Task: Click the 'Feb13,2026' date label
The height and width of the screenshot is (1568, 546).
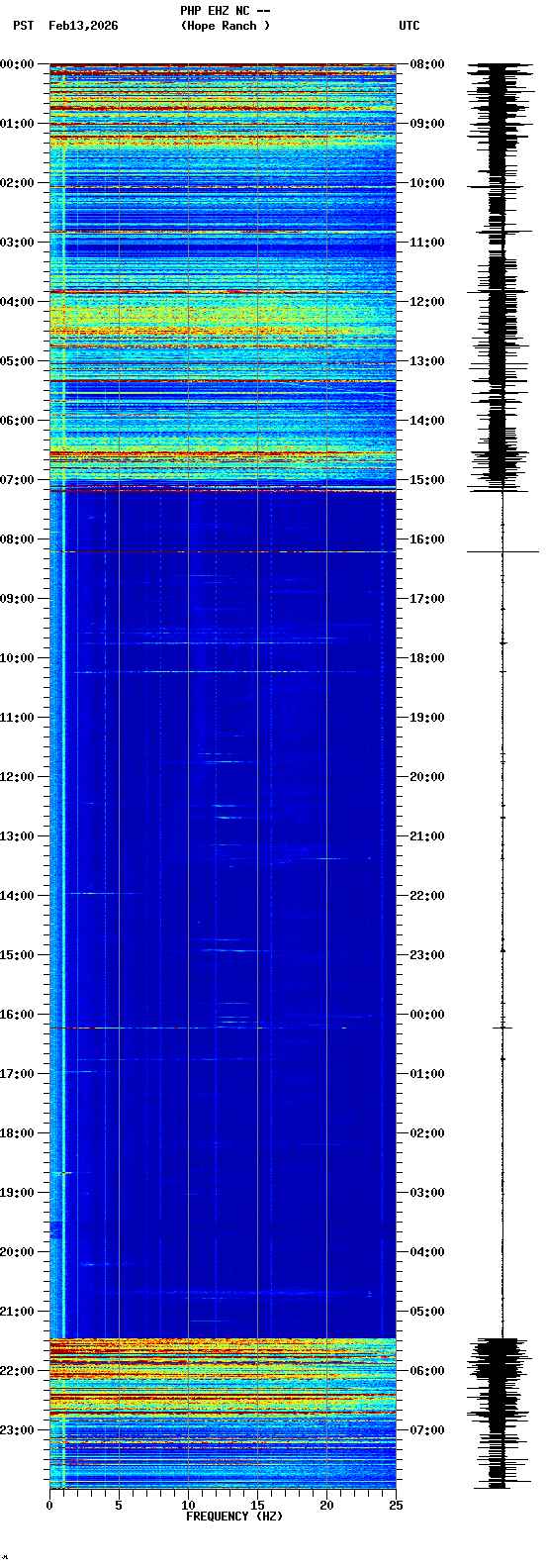Action: [83, 26]
